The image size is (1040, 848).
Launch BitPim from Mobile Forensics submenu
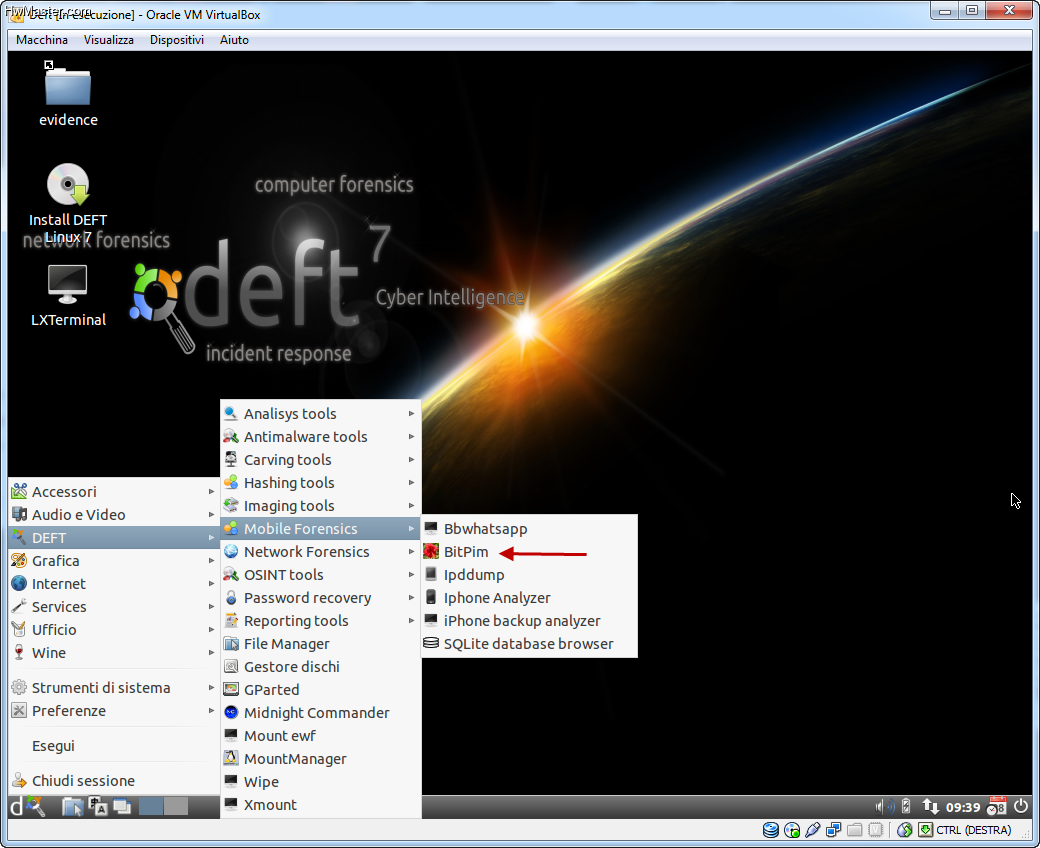[529, 552]
